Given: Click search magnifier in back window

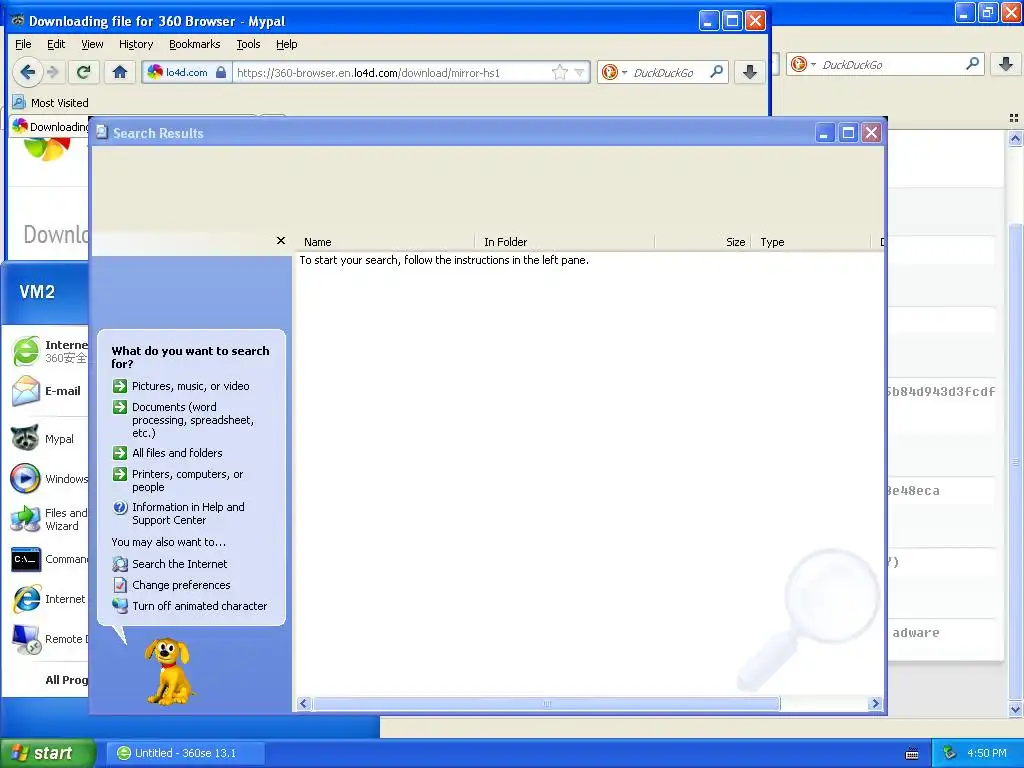Looking at the screenshot, I should click(972, 63).
